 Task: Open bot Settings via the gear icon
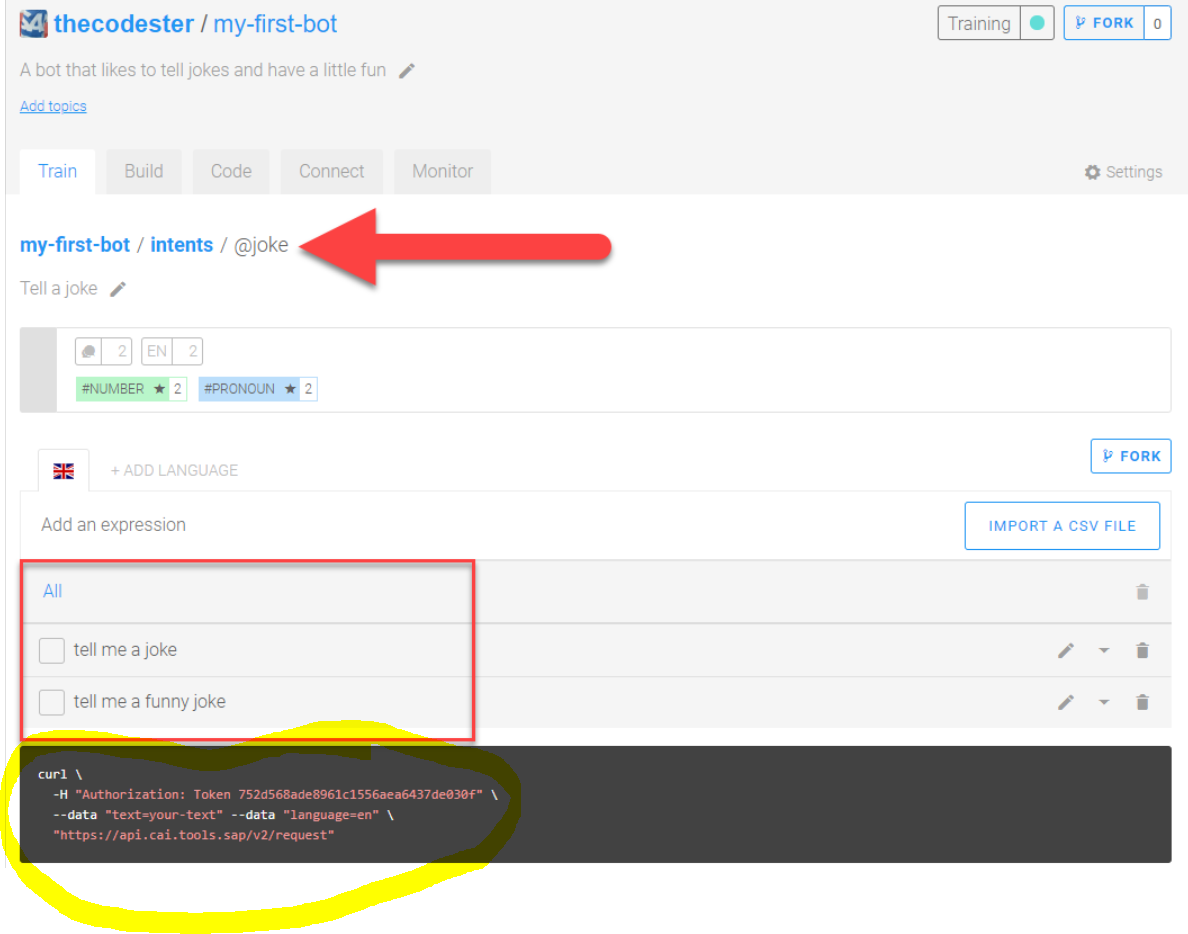[1092, 172]
